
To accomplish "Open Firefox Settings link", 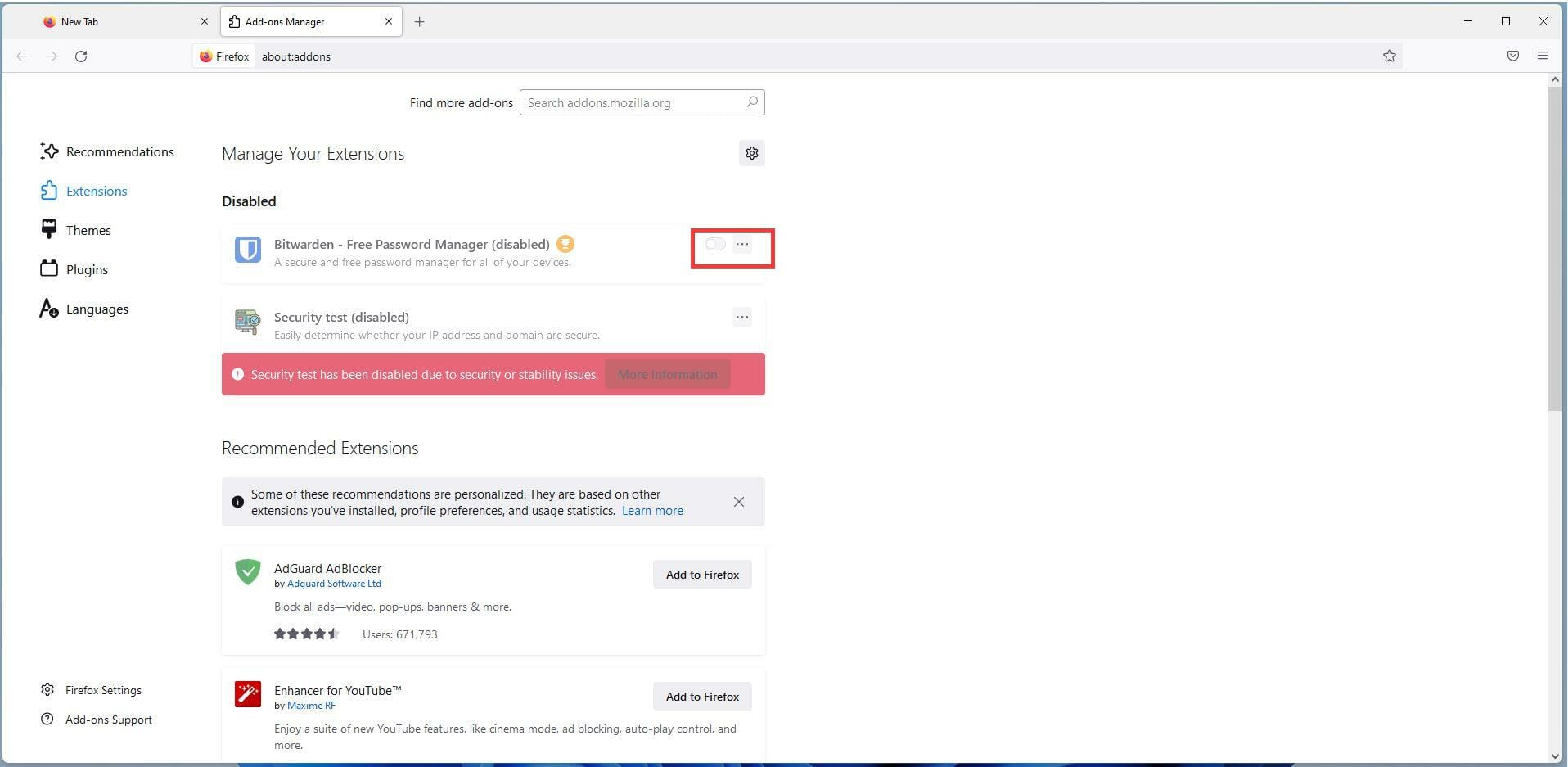I will pyautogui.click(x=92, y=690).
